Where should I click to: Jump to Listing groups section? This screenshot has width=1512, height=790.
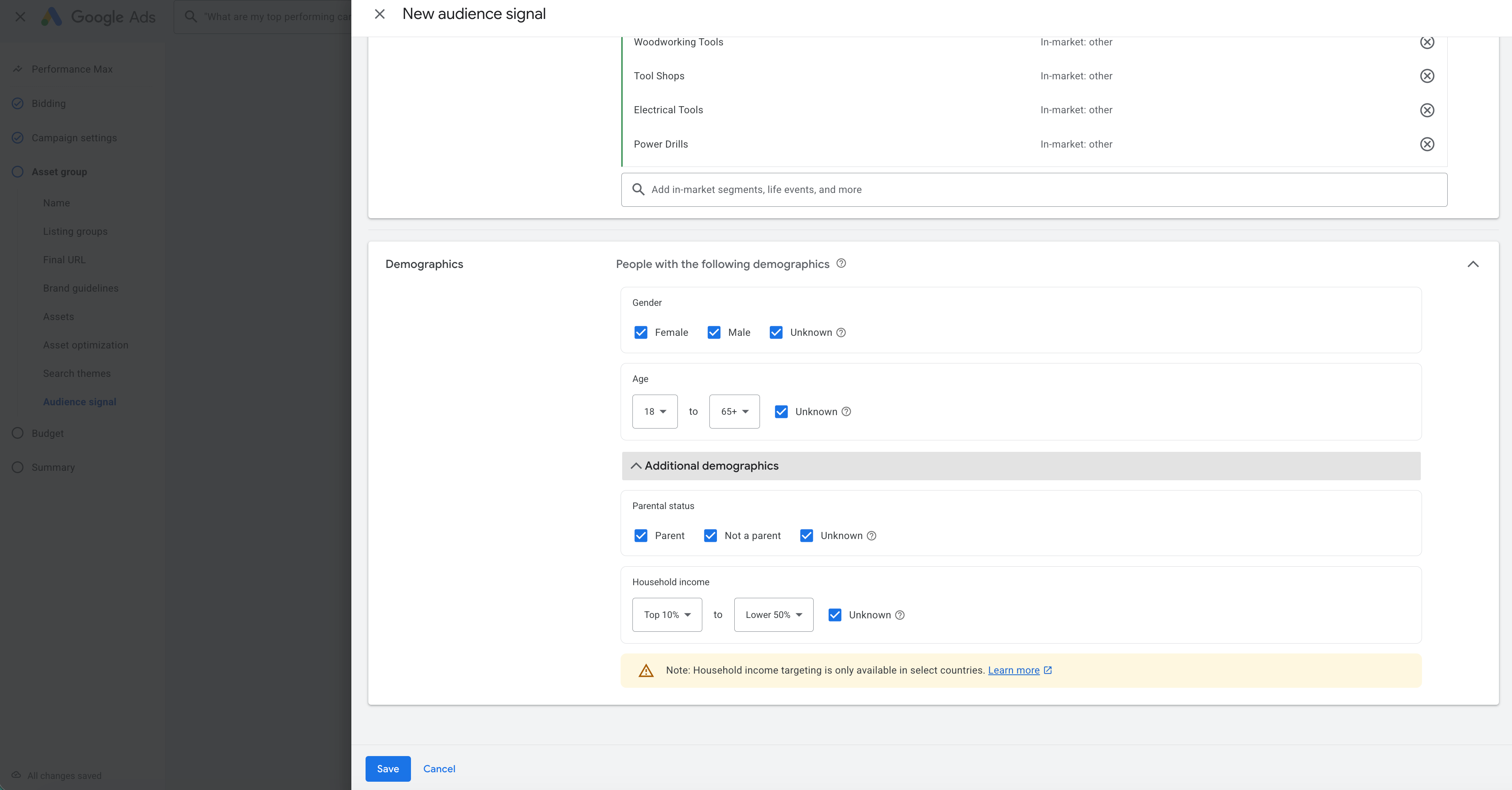tap(75, 231)
